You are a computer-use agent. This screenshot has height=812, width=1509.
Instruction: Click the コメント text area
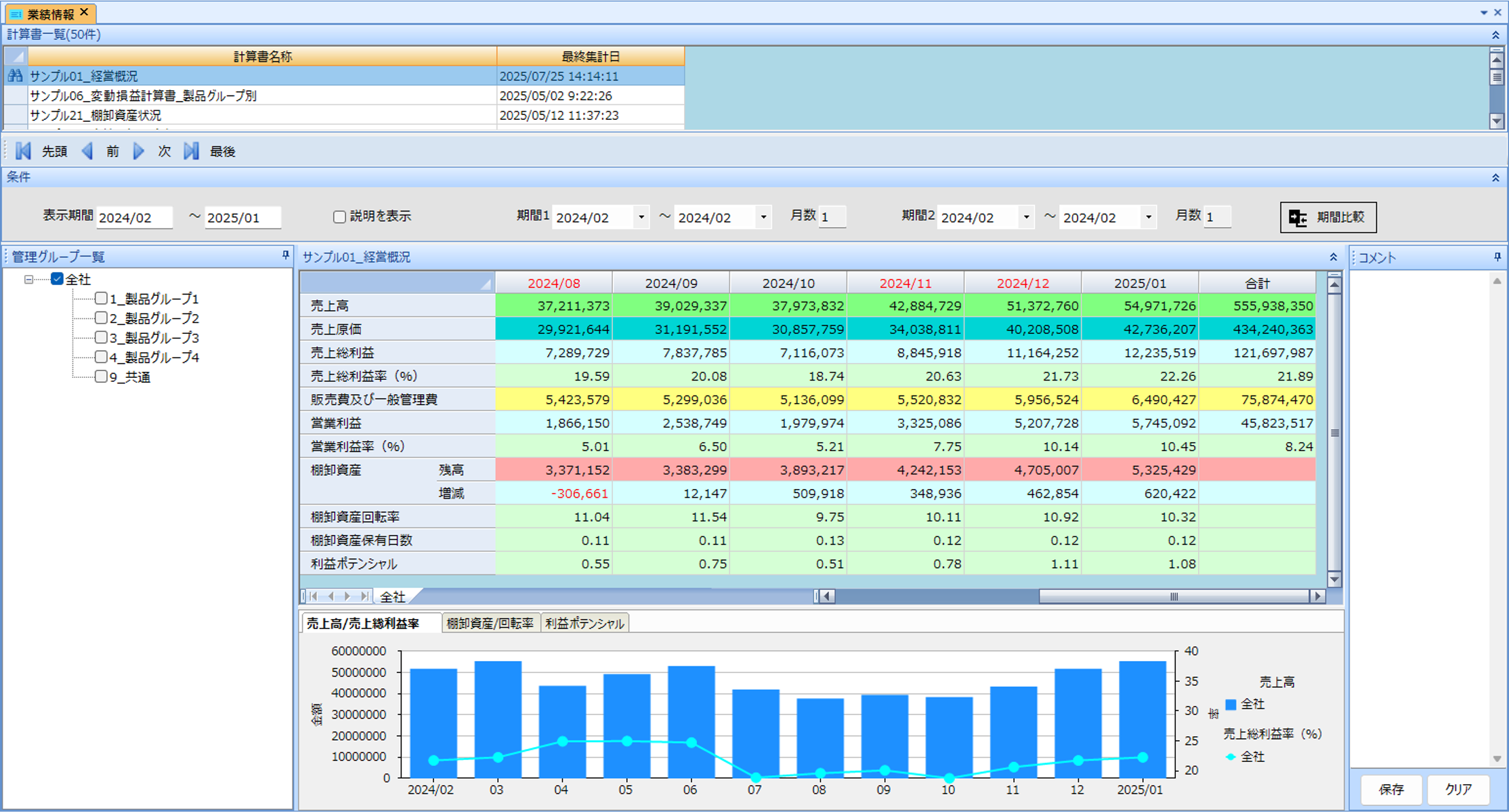[x=1421, y=518]
